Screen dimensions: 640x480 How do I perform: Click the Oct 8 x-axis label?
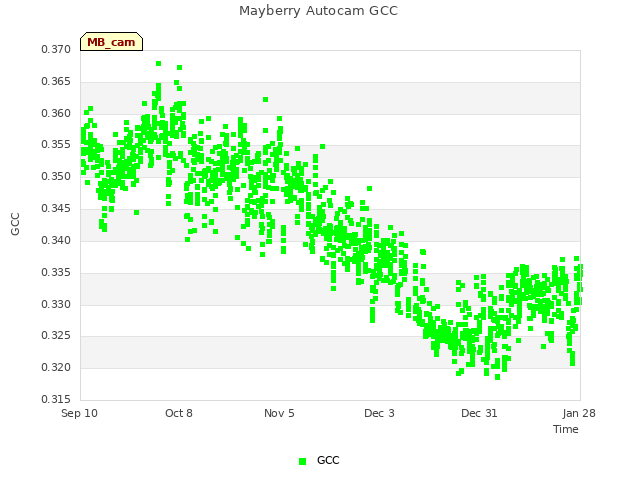179,413
